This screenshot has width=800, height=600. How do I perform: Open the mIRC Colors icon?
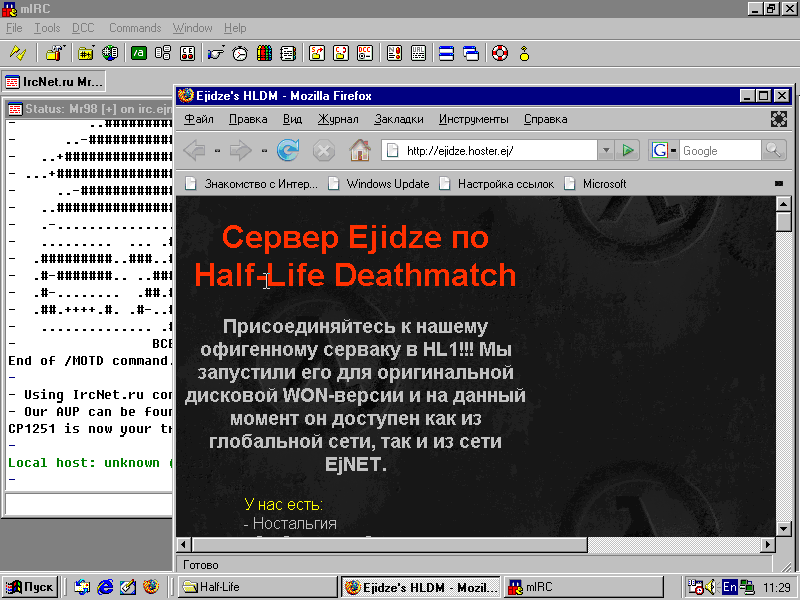[x=264, y=53]
